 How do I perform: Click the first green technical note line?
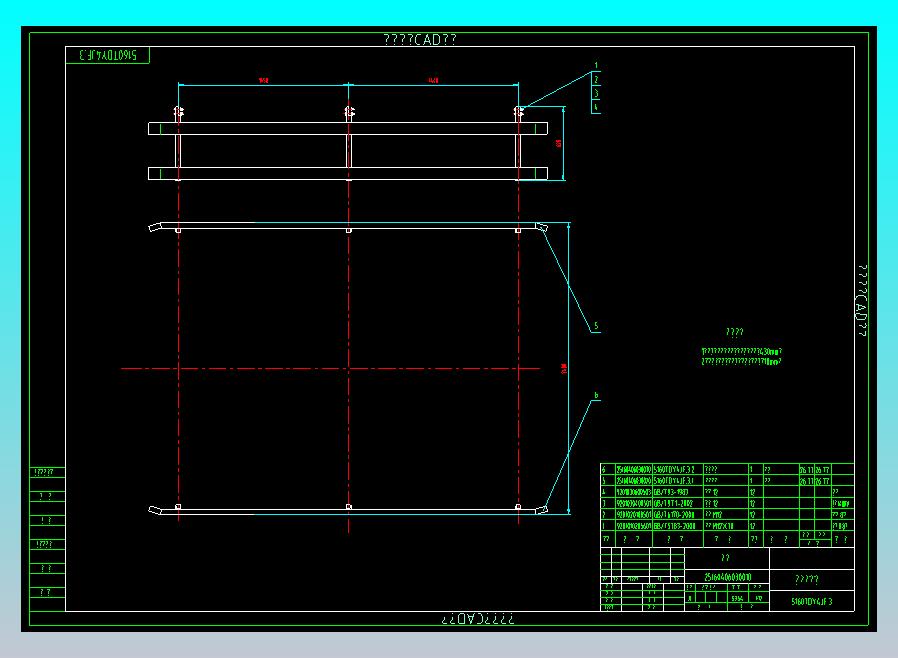click(742, 351)
